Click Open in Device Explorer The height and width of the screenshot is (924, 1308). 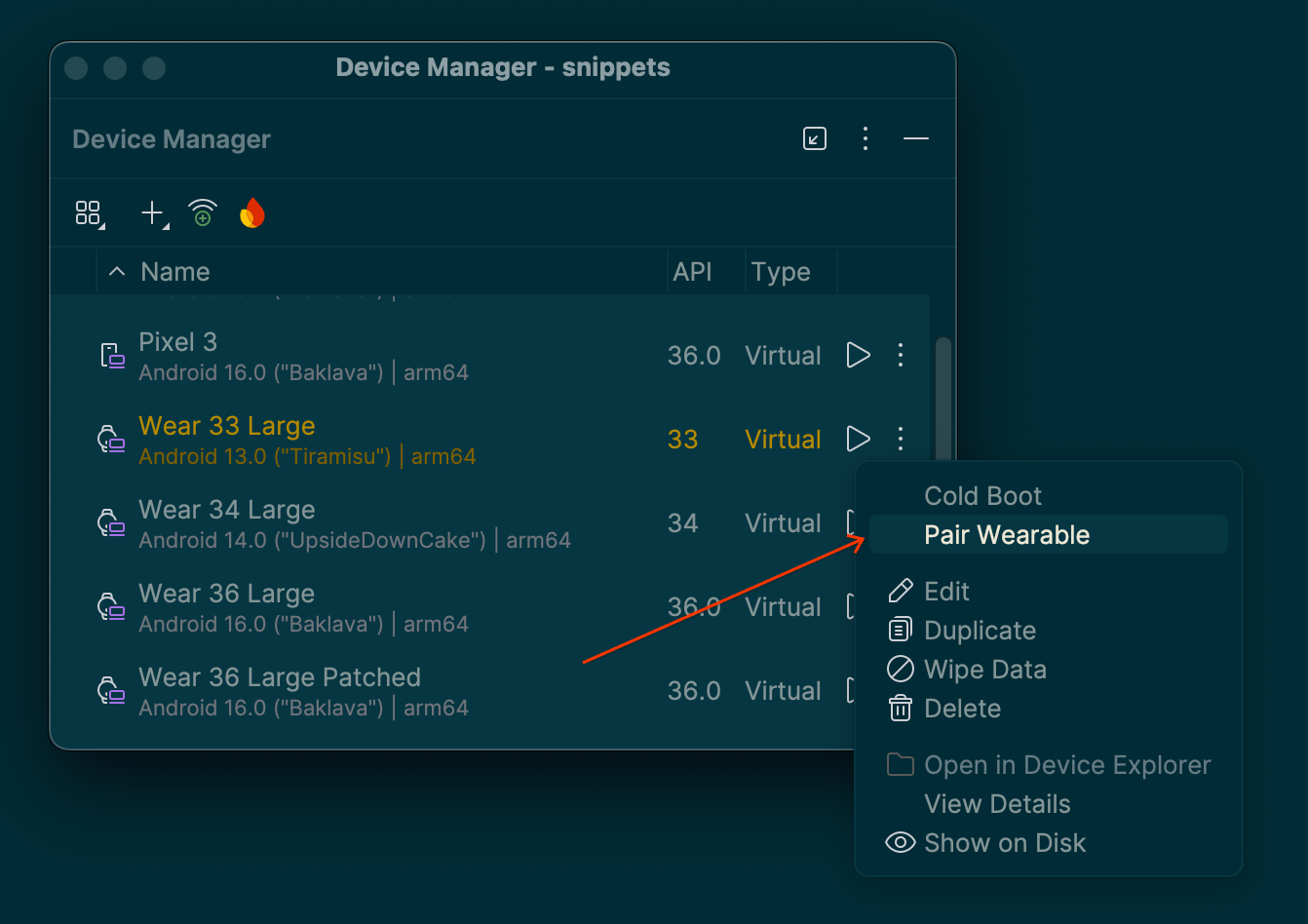coord(1066,765)
